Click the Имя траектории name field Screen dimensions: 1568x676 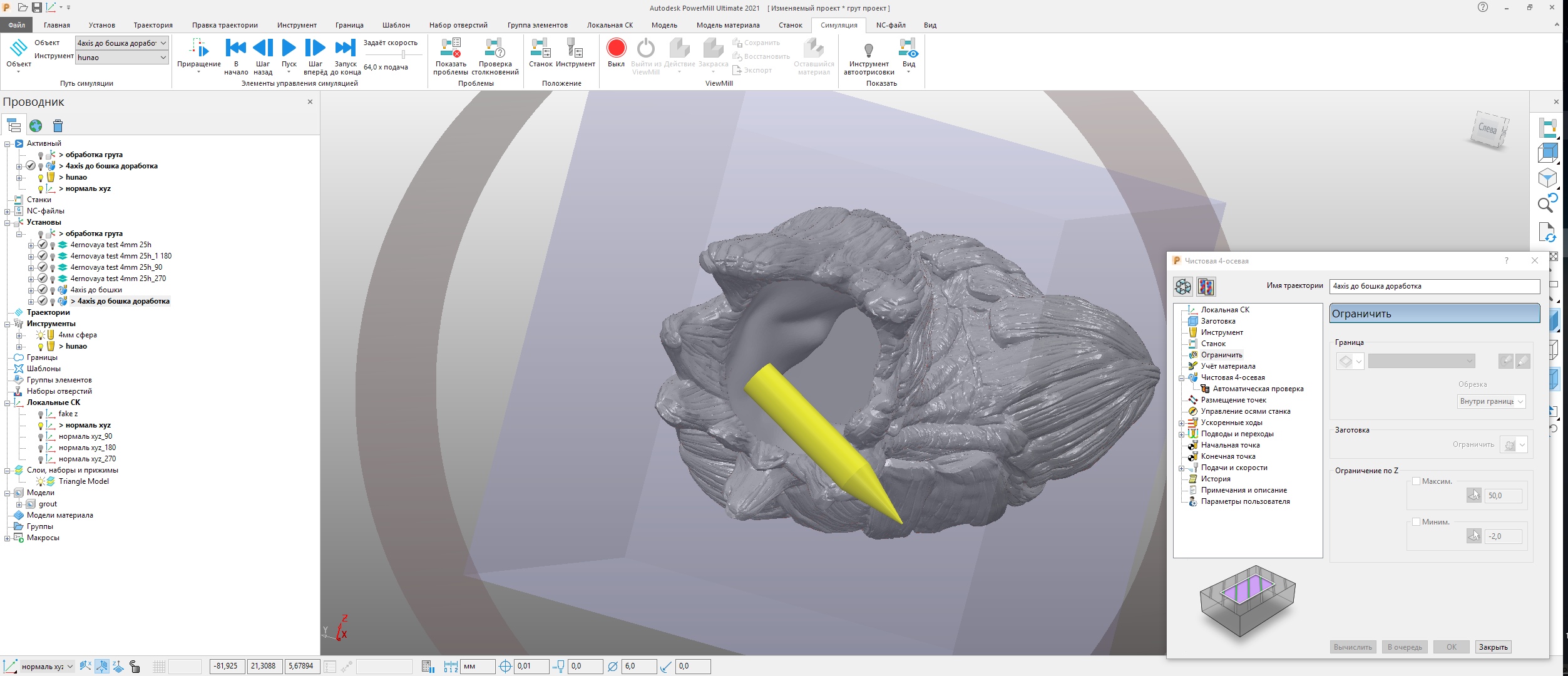(1433, 286)
